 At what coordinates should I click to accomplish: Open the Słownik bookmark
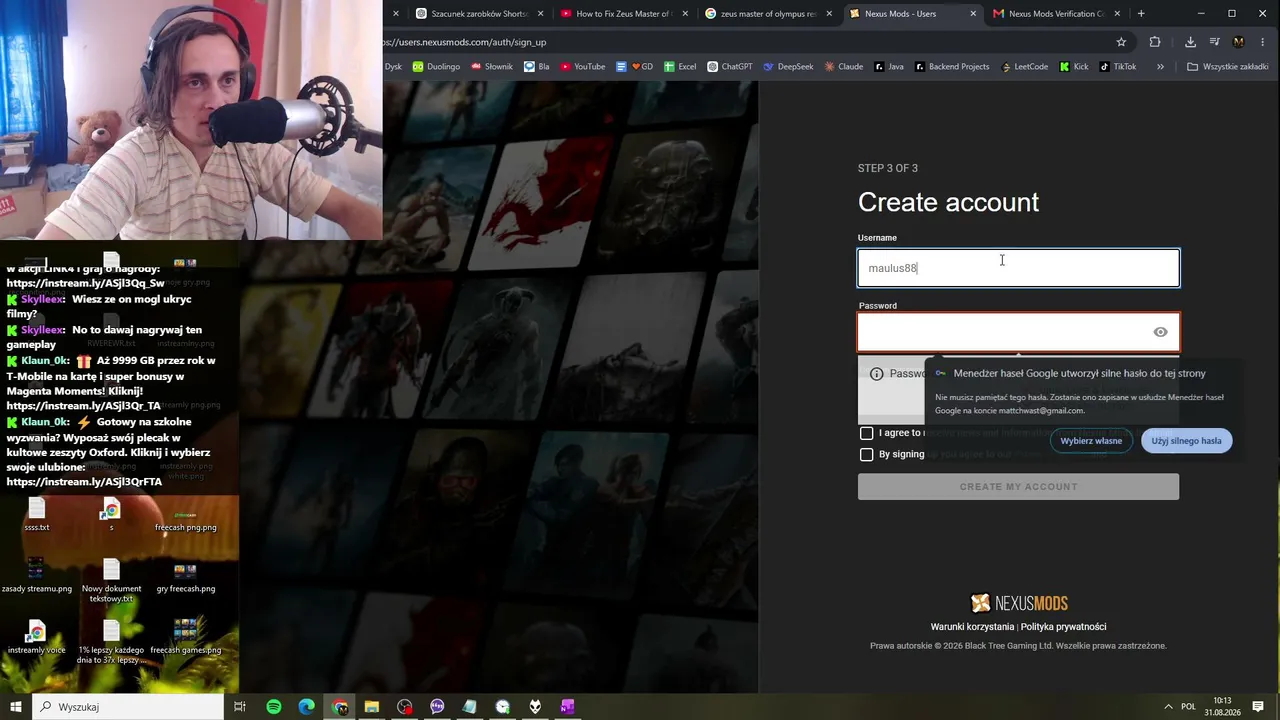click(x=491, y=67)
